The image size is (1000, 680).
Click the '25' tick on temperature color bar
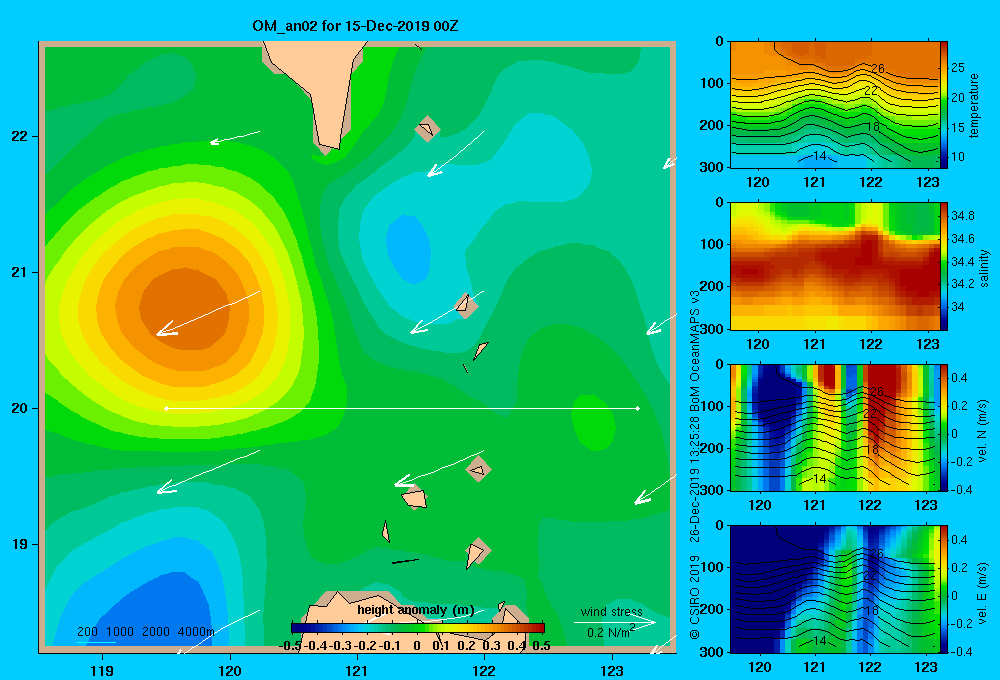[958, 68]
